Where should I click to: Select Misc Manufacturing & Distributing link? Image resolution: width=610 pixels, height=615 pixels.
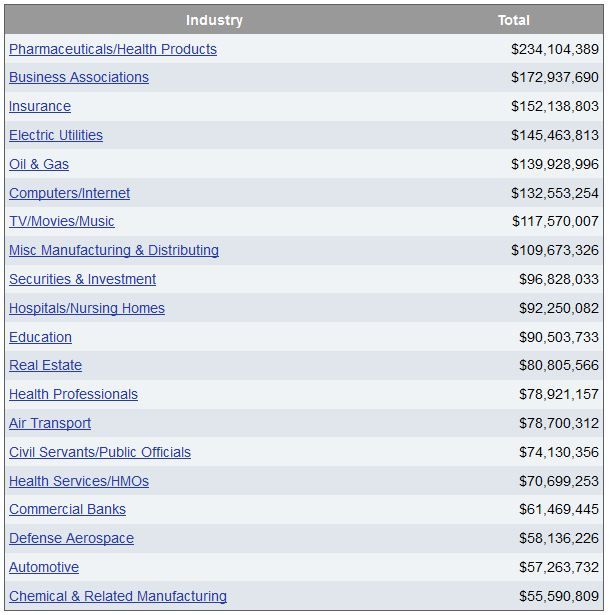coord(114,250)
